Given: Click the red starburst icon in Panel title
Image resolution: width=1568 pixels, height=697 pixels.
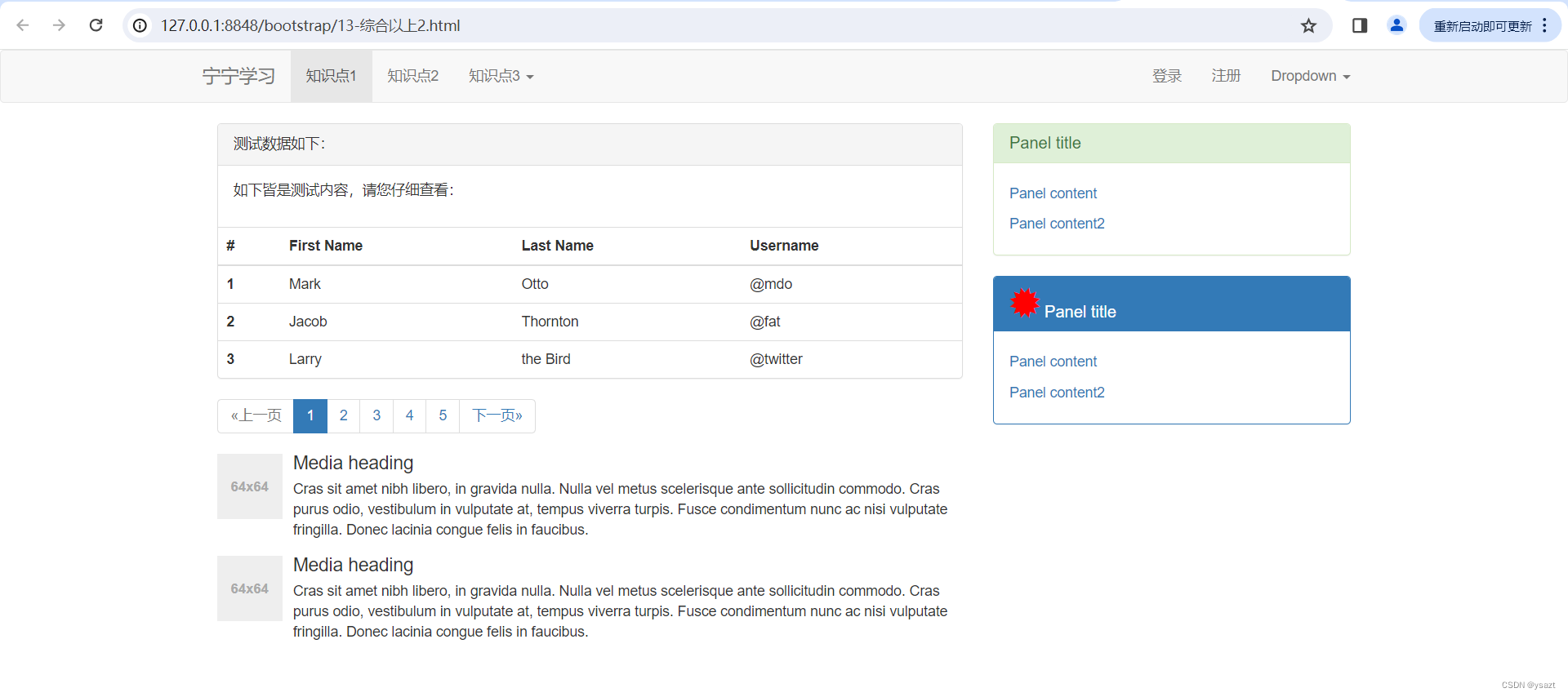Looking at the screenshot, I should coord(1024,303).
